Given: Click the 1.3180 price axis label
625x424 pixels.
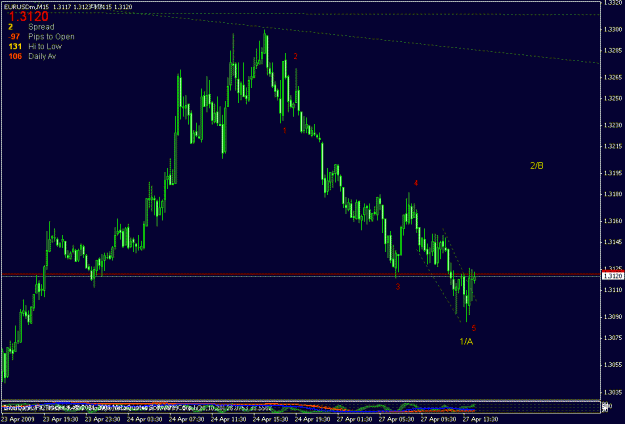Looking at the screenshot, I should click(x=611, y=194).
